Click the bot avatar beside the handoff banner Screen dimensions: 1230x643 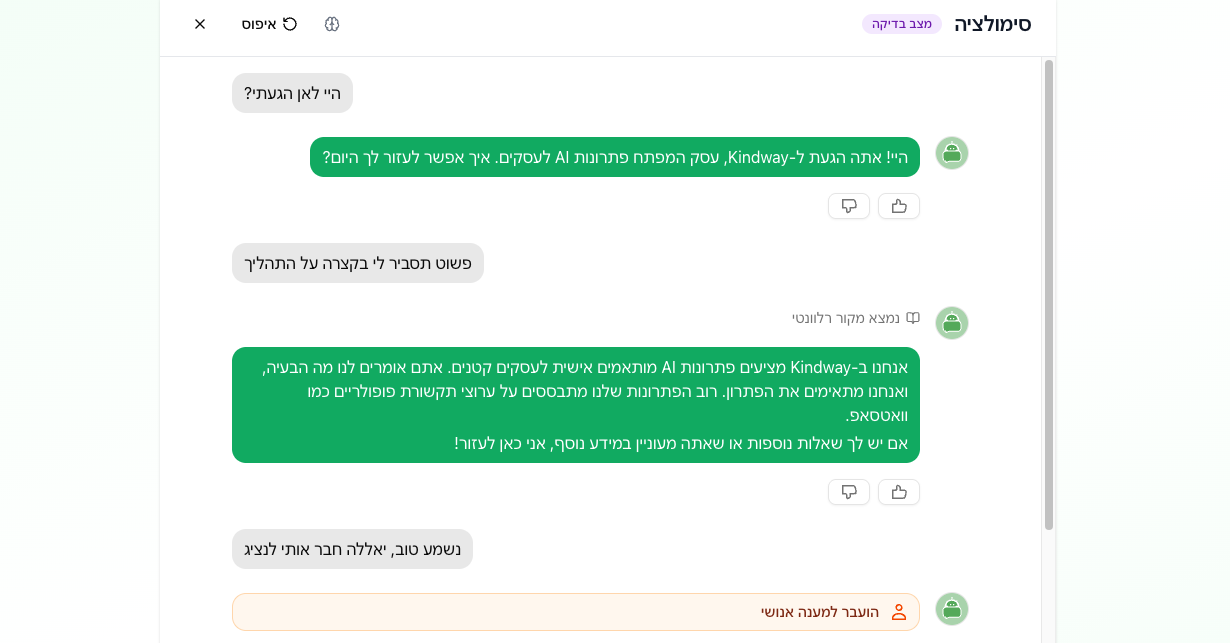pyautogui.click(x=952, y=609)
